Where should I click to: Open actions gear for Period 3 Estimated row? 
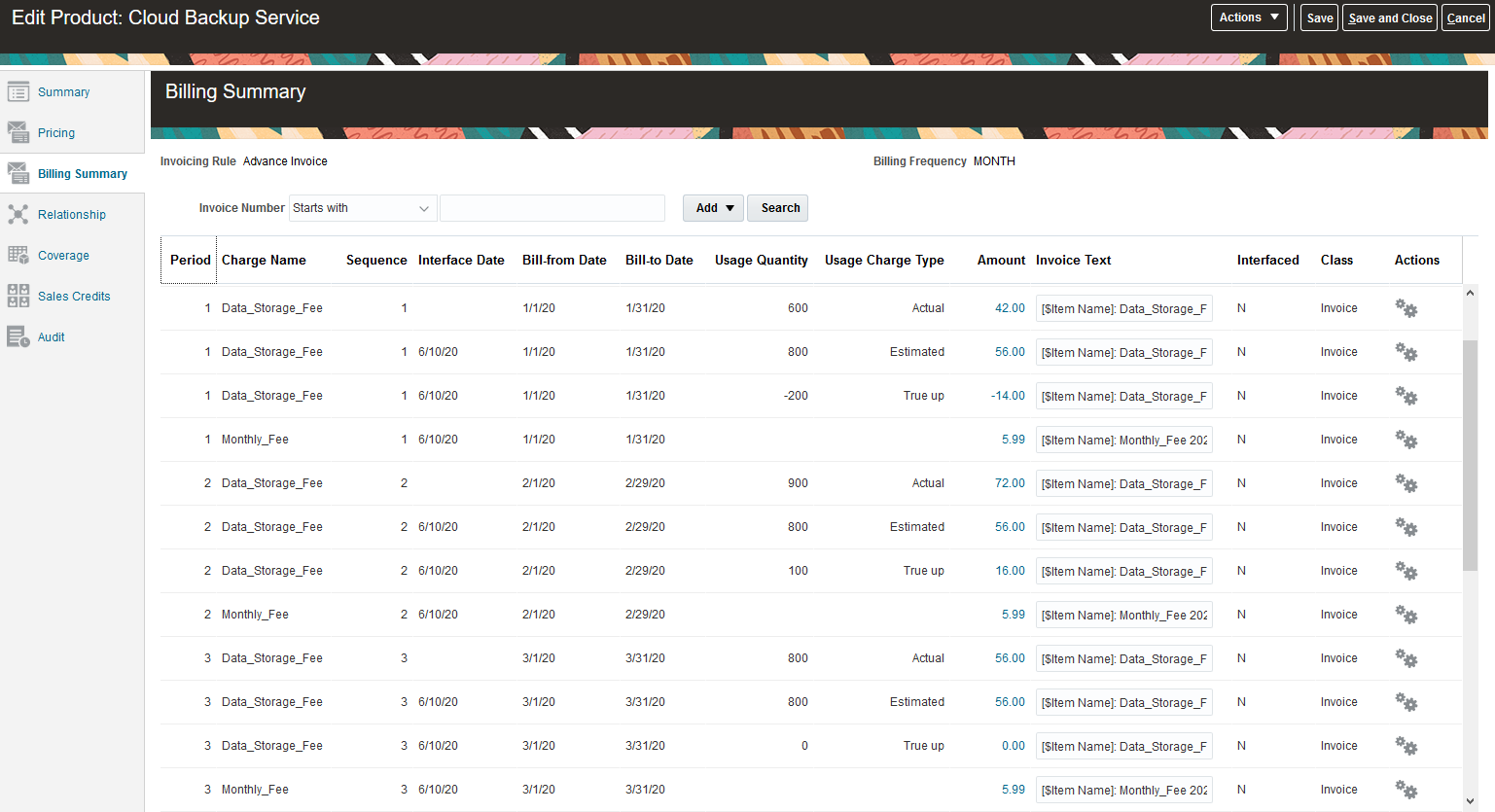(1406, 702)
